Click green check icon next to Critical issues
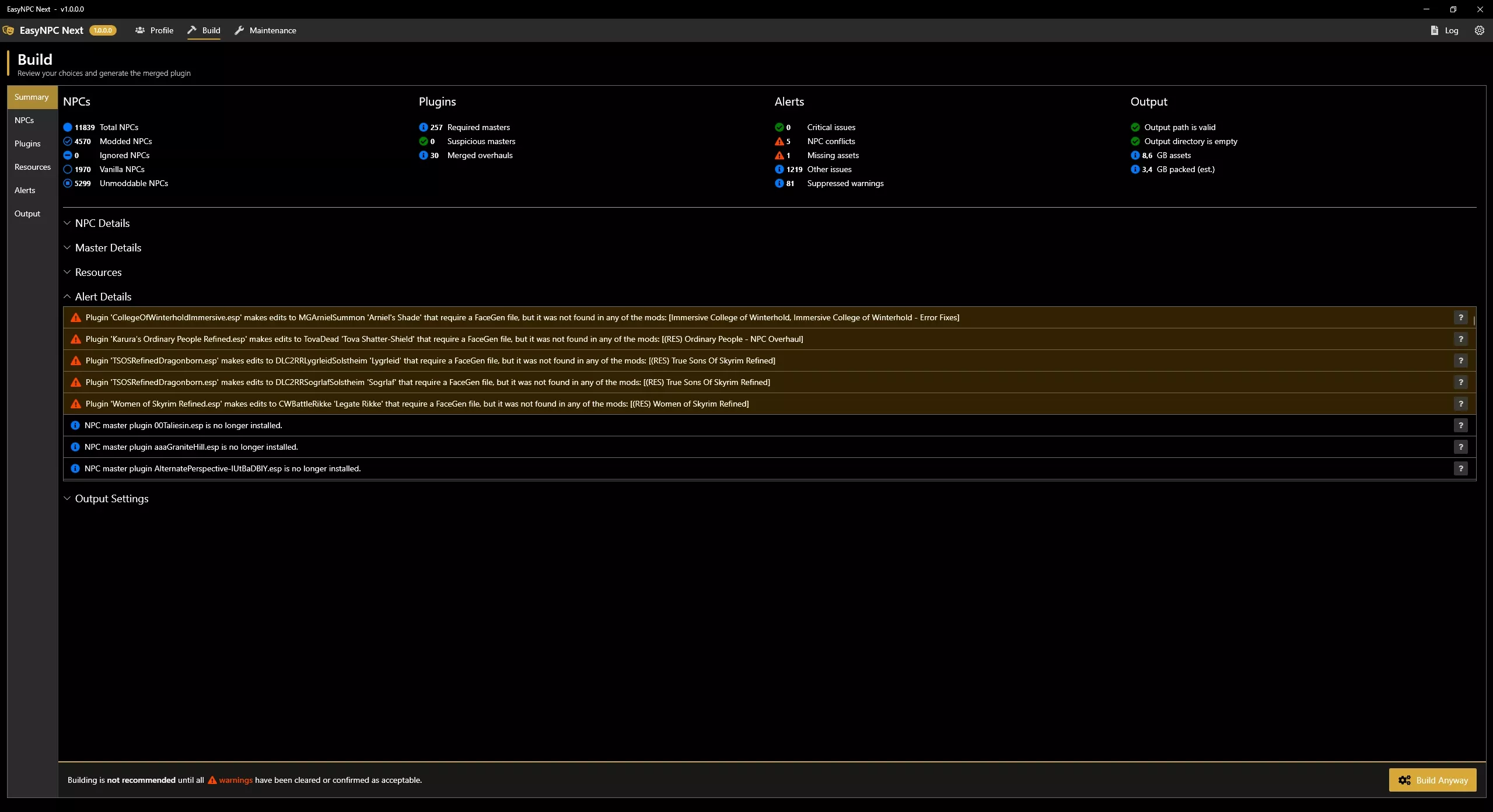The image size is (1493, 812). pyautogui.click(x=779, y=127)
